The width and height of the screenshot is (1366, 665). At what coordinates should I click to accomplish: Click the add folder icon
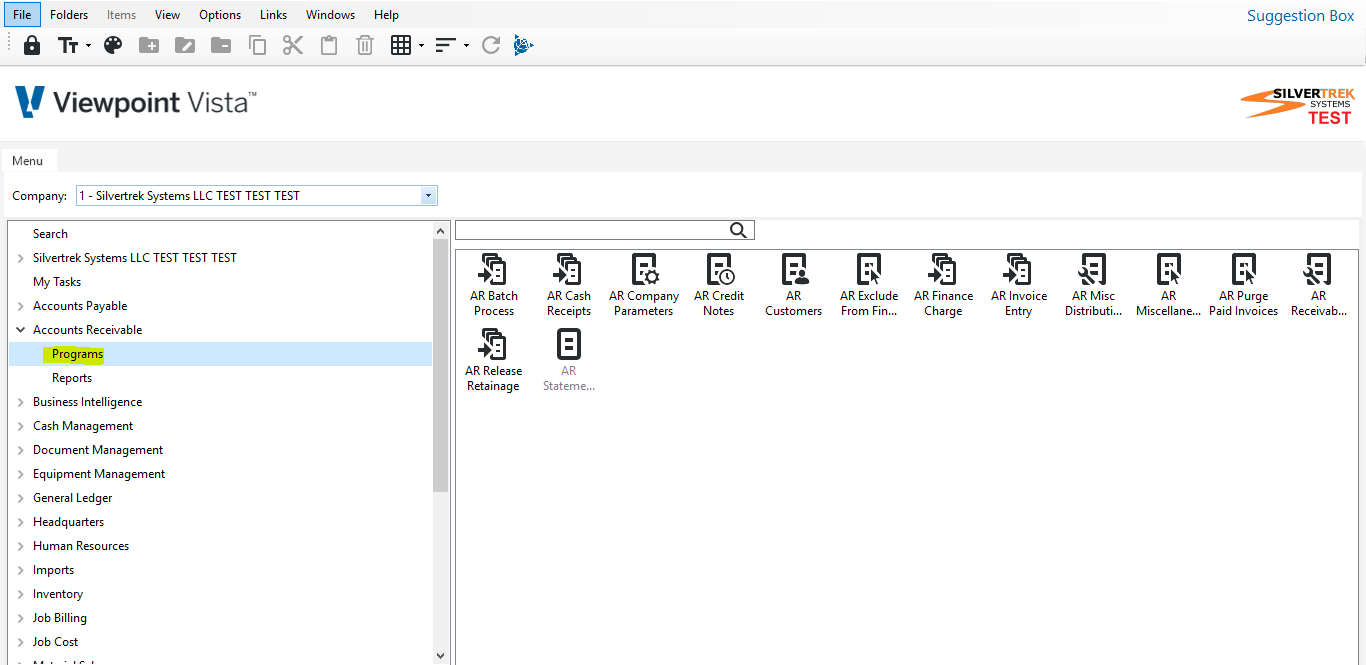(x=149, y=45)
